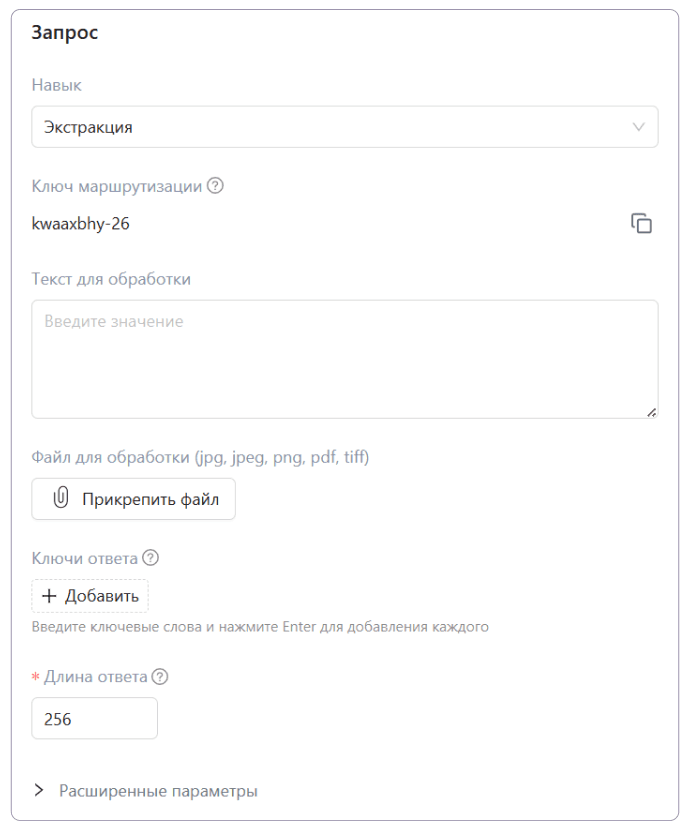
Task: Click into the Длина ответа field with 256
Action: [94, 718]
